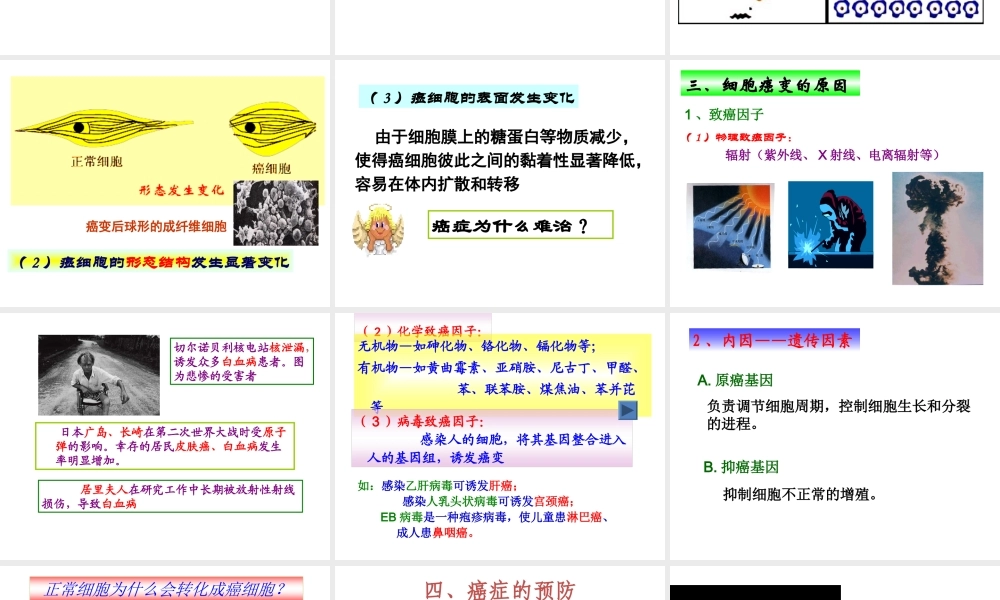This screenshot has width=1000, height=600.
Task: Select heading (2)化学致癌因子
Action: coord(422,330)
